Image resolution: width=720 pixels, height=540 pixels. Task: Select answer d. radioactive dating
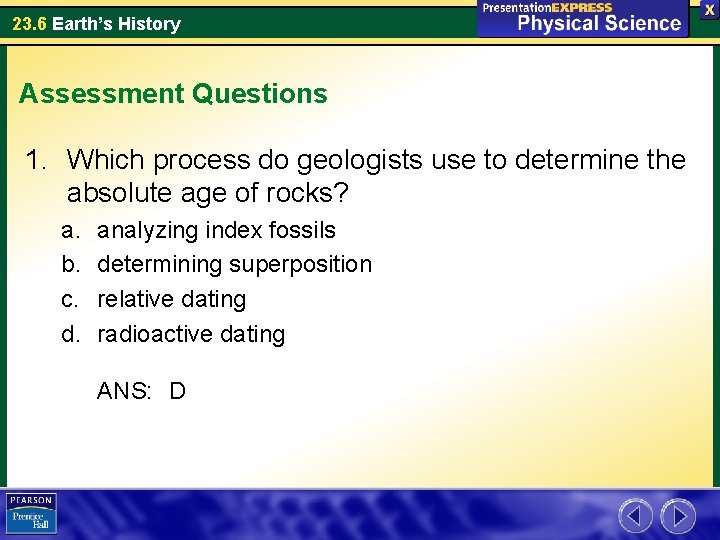173,334
